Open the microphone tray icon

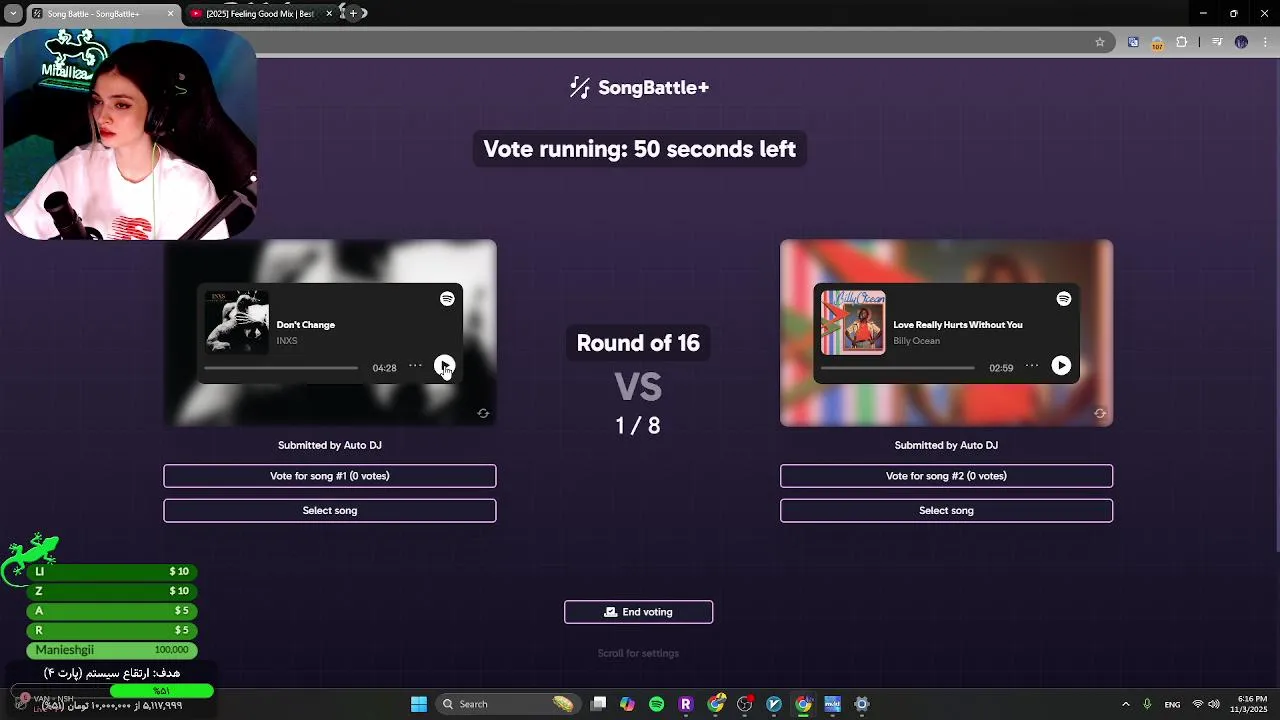point(1147,704)
